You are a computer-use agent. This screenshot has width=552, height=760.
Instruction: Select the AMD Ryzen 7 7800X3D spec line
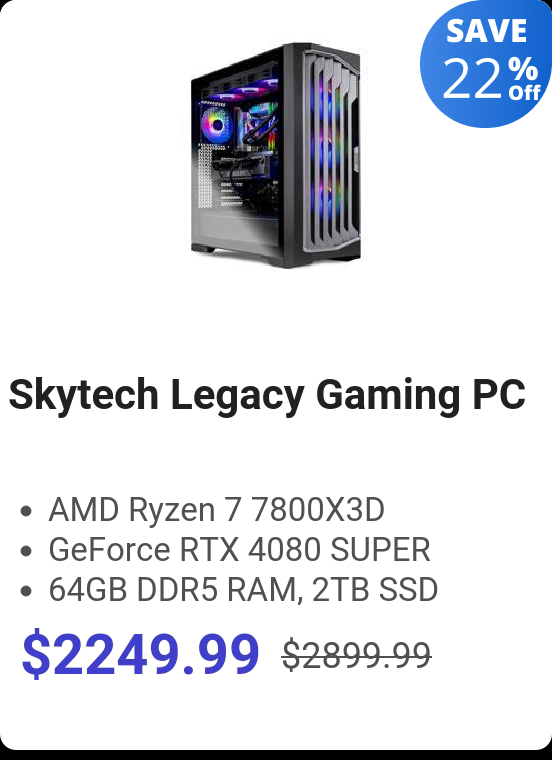point(217,510)
